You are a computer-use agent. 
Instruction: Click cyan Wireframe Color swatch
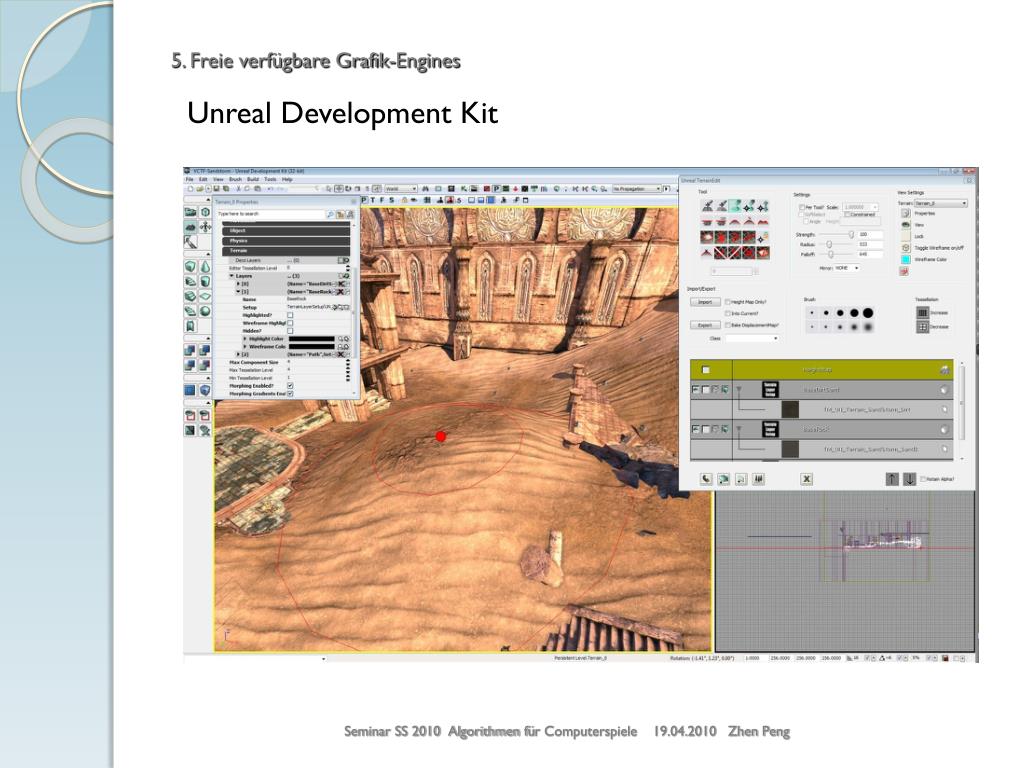pos(906,260)
